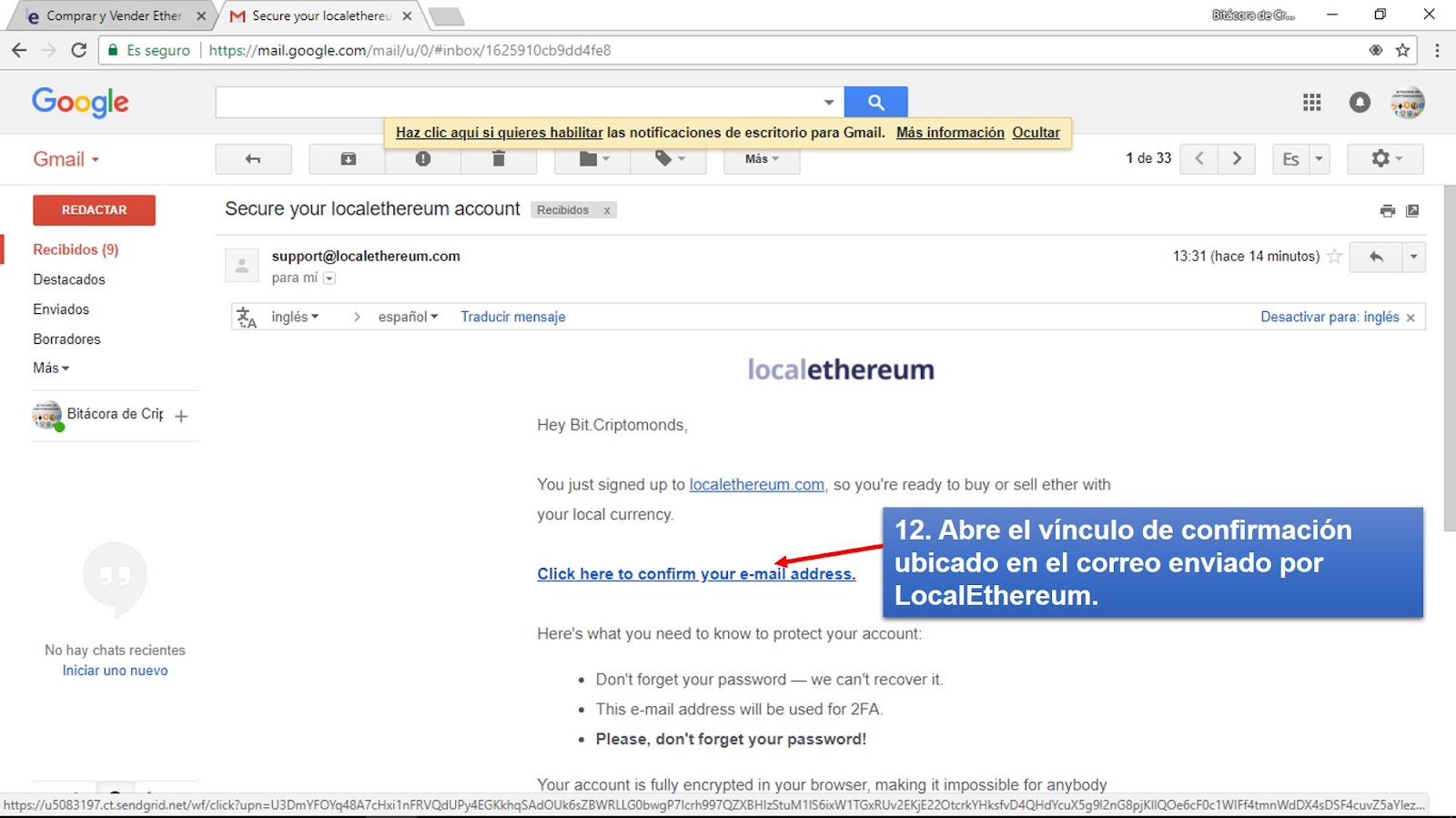Open Gmail product switcher dropdown
Screen dimensions: 1456x818
click(66, 159)
